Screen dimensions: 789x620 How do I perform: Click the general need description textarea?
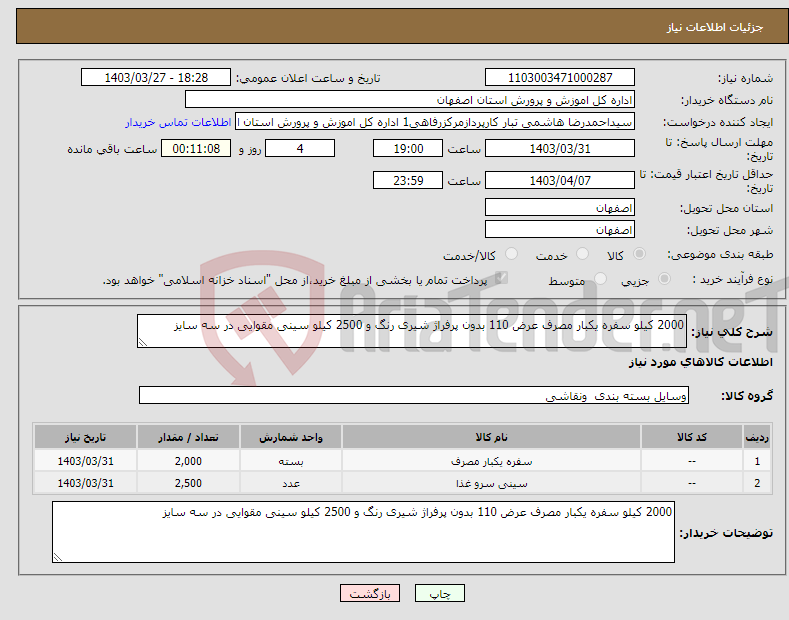coord(412,331)
